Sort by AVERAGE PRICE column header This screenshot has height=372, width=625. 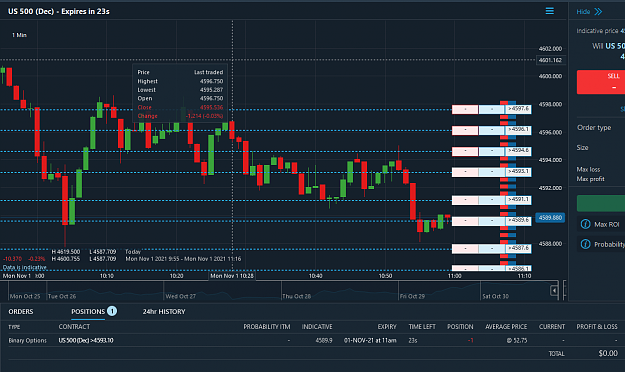[x=506, y=327]
